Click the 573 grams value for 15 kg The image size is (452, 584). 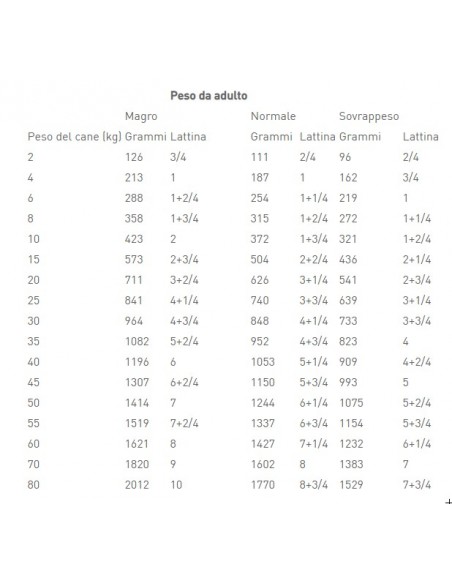tap(134, 260)
